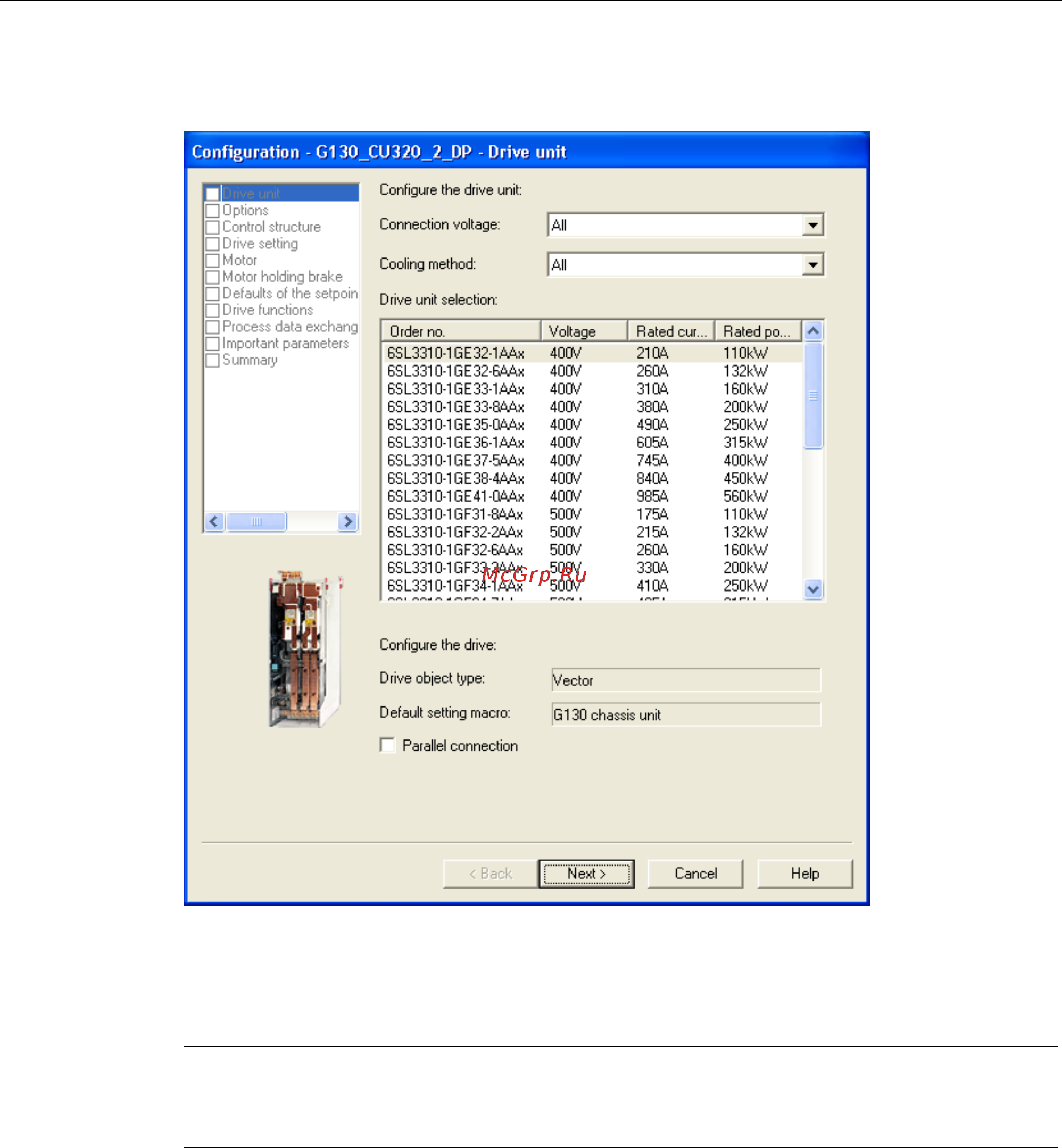This screenshot has height=1148, width=1062.
Task: Sort list by Order no. column header
Action: 461,331
